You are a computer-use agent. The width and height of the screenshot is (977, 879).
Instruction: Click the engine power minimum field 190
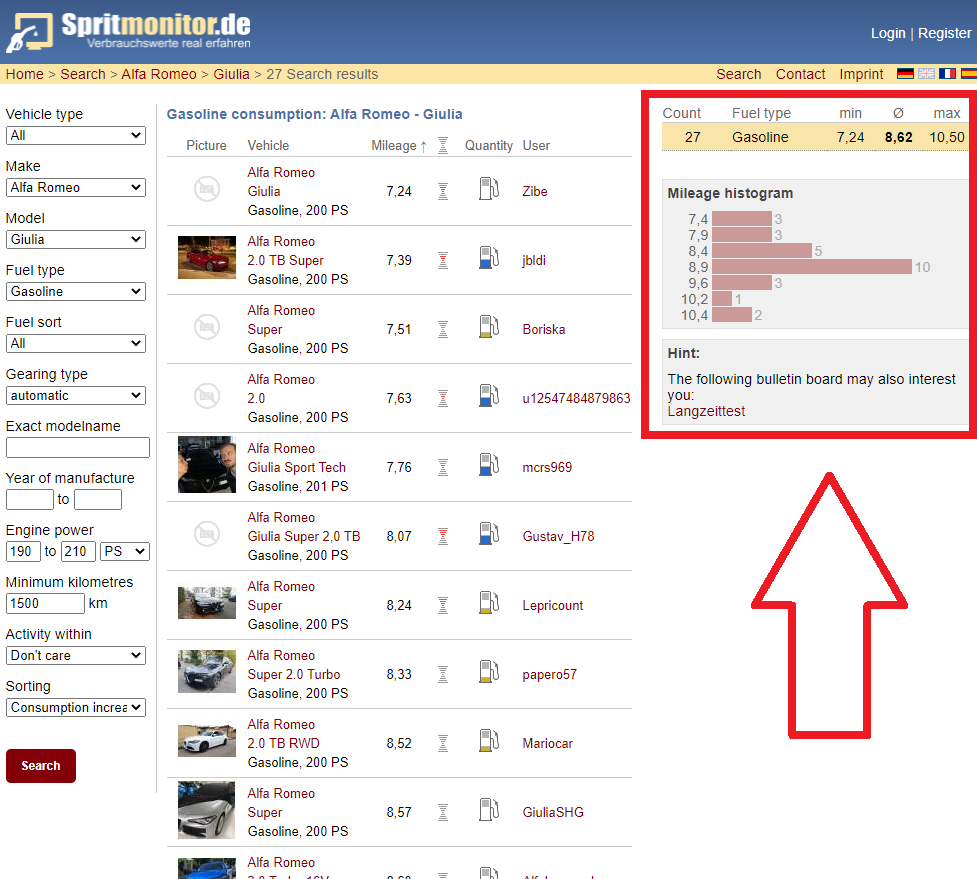click(x=23, y=551)
